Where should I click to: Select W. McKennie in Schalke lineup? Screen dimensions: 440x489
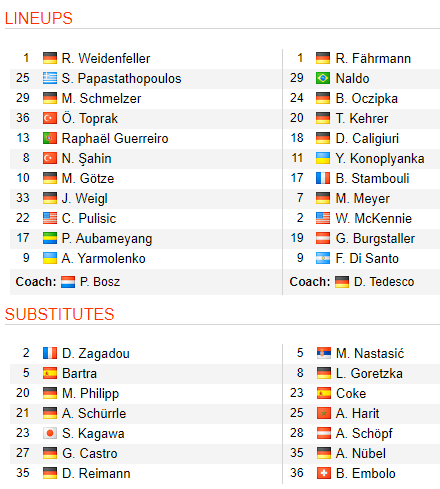coord(373,218)
